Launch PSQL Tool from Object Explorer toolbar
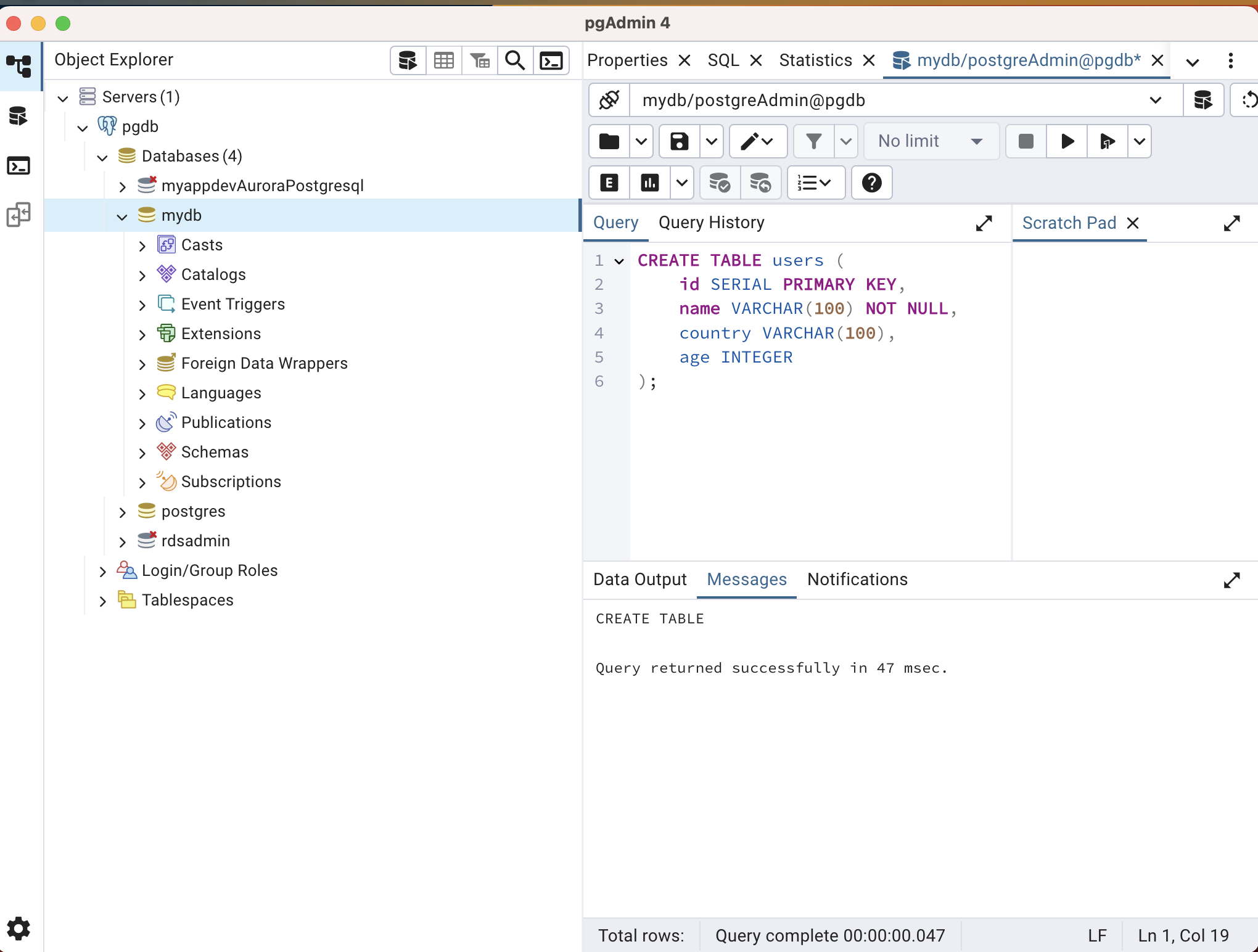This screenshot has width=1258, height=952. tap(551, 60)
